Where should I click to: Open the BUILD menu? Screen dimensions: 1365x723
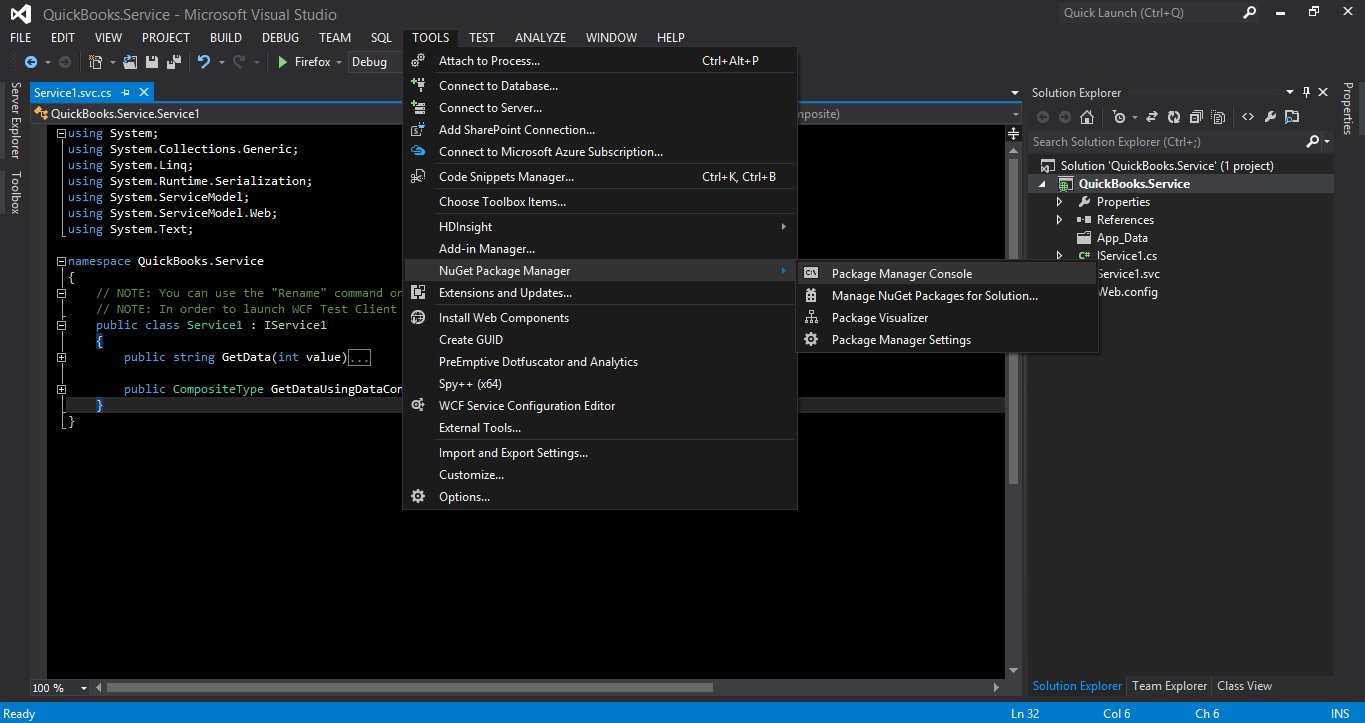[x=226, y=38]
